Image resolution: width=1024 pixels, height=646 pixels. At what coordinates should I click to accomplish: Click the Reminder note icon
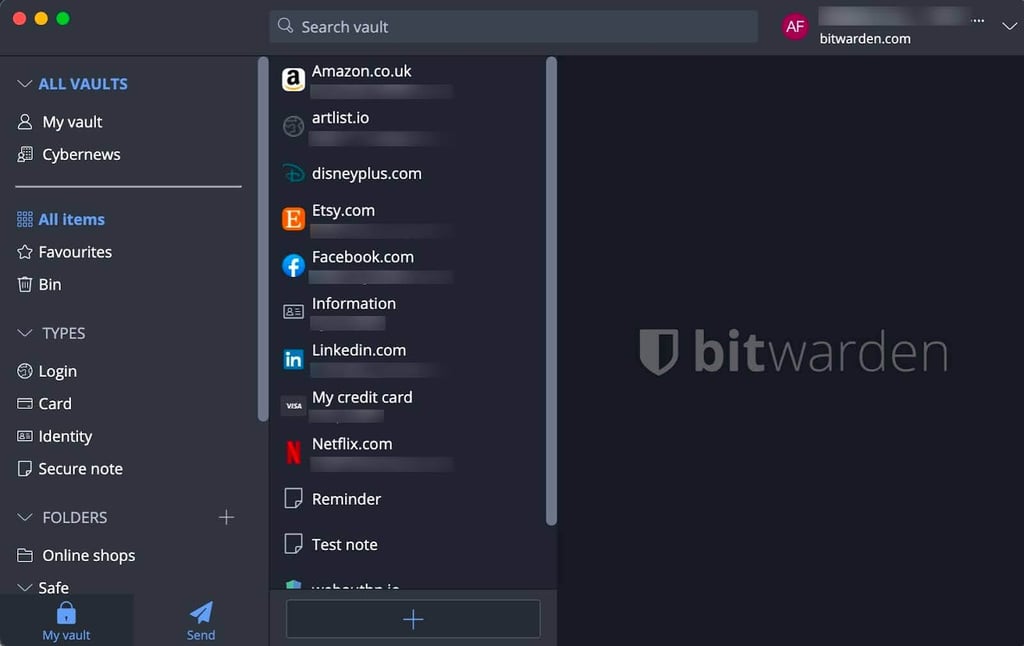coord(293,498)
